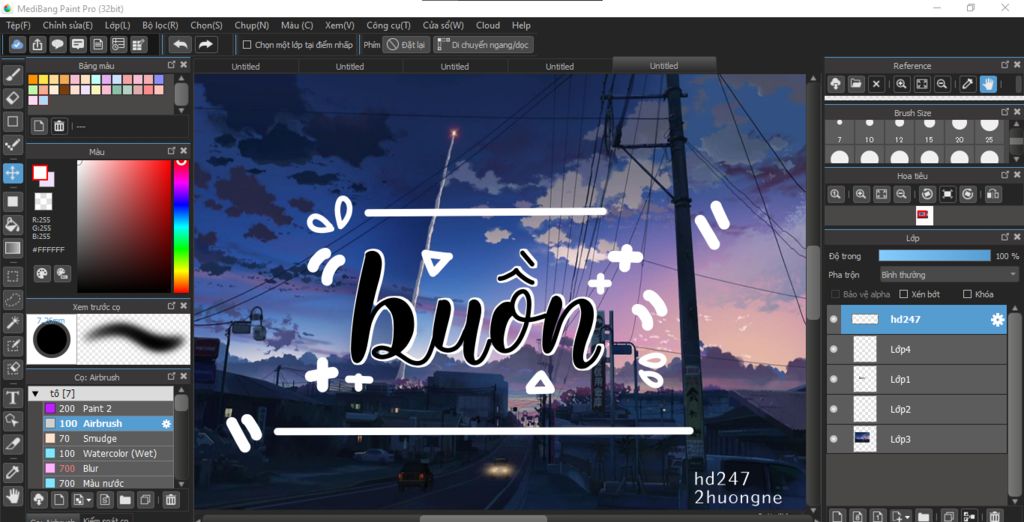Click the Redo arrow in the top toolbar
Screen dimensions: 1024x522
click(x=206, y=44)
